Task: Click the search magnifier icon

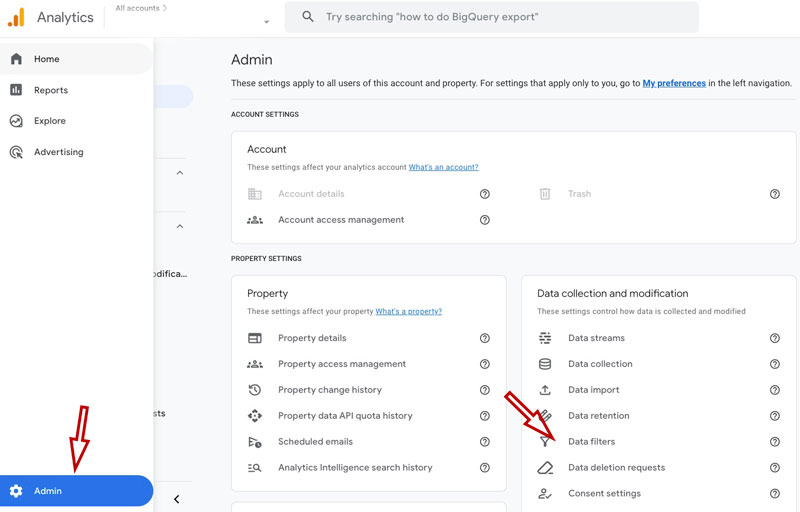Action: (x=308, y=16)
